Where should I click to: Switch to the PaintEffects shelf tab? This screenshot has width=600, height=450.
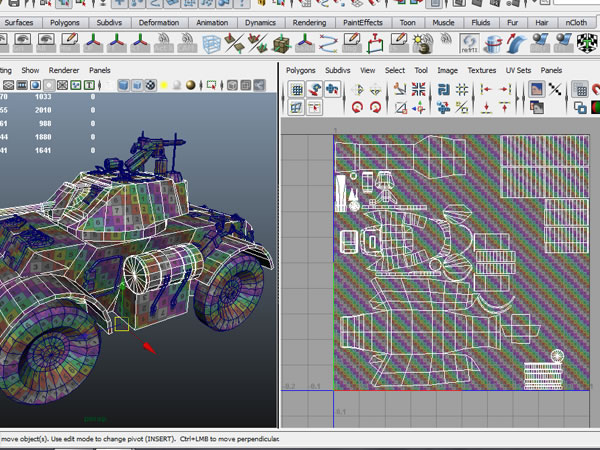tap(363, 23)
